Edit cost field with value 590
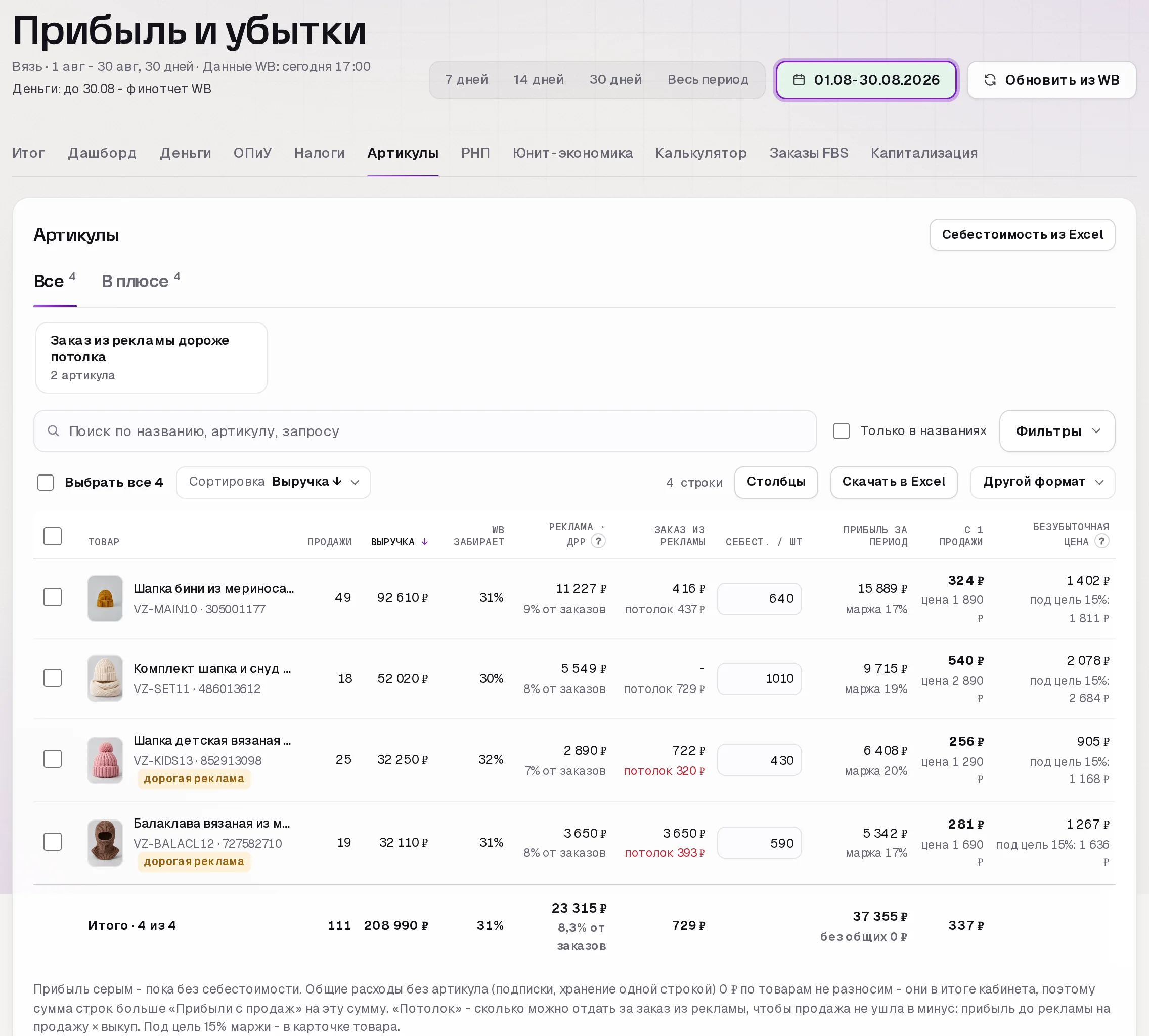1149x1036 pixels. tap(759, 843)
